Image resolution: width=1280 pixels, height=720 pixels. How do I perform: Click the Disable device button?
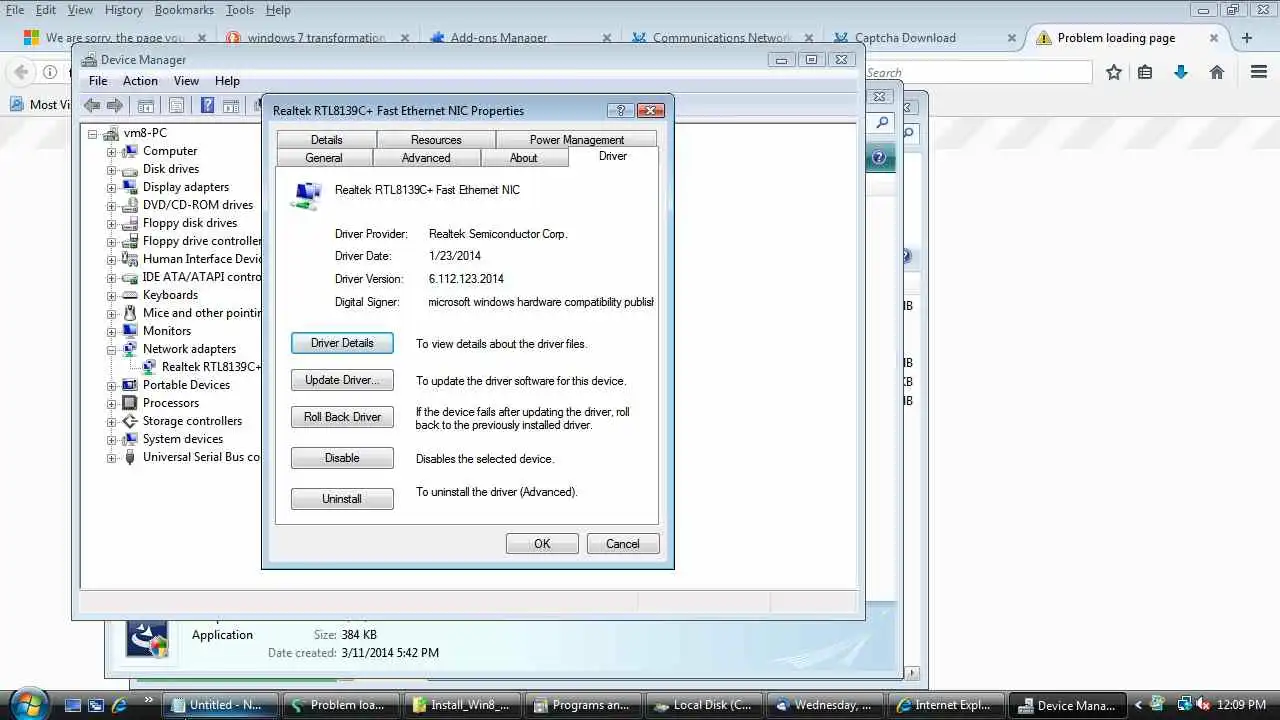coord(342,458)
